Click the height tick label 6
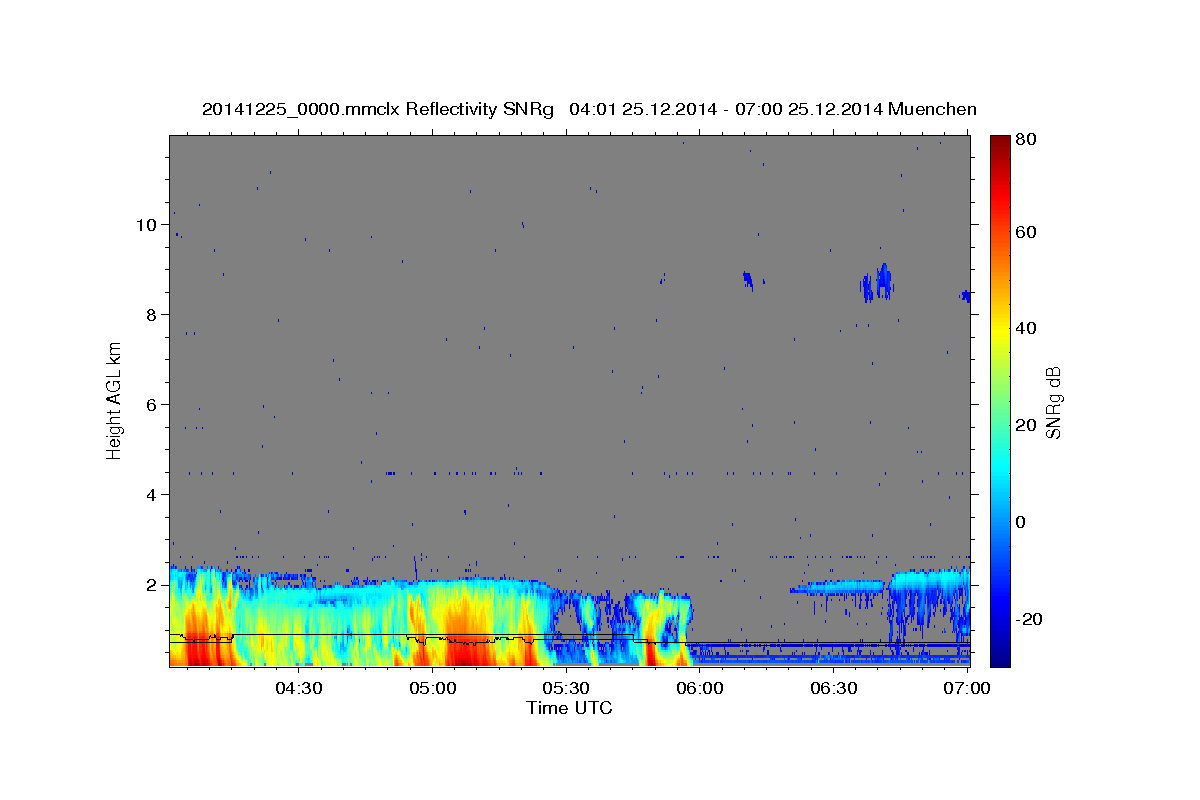The height and width of the screenshot is (800, 1200). tap(151, 405)
